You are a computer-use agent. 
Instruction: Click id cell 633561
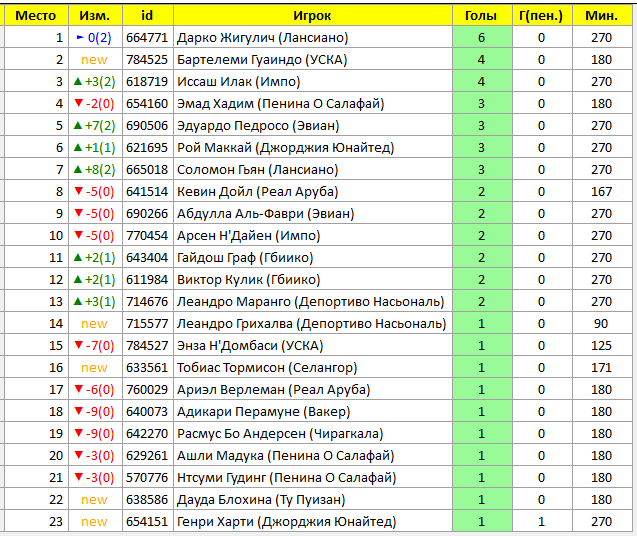pyautogui.click(x=147, y=367)
